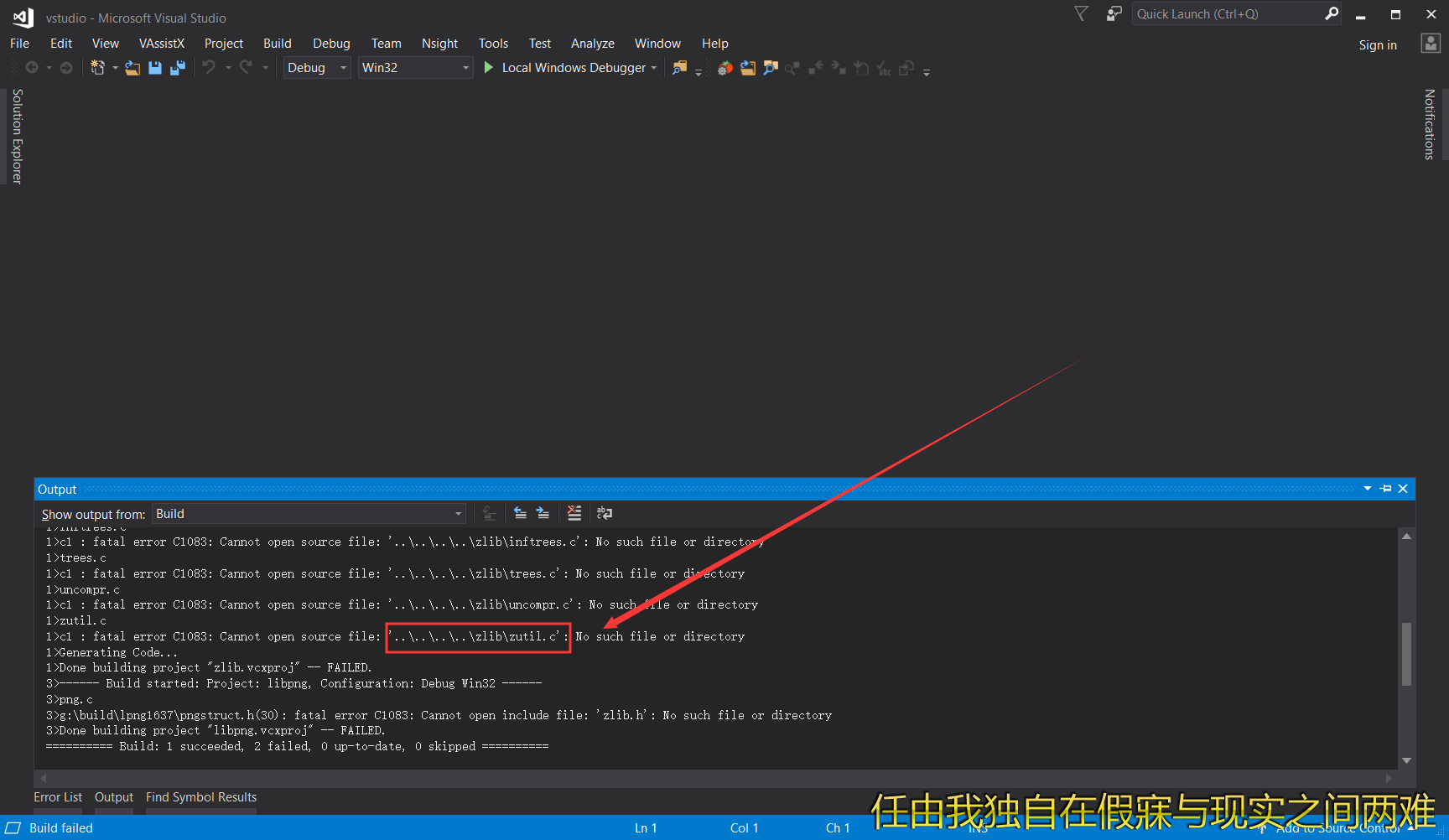Click Find Message in Code icon
Viewport: 1449px width, 840px height.
click(490, 513)
